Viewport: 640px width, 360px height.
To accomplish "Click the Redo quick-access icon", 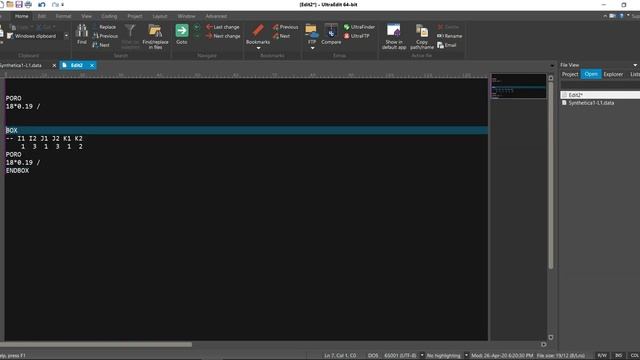I will coord(56,5).
